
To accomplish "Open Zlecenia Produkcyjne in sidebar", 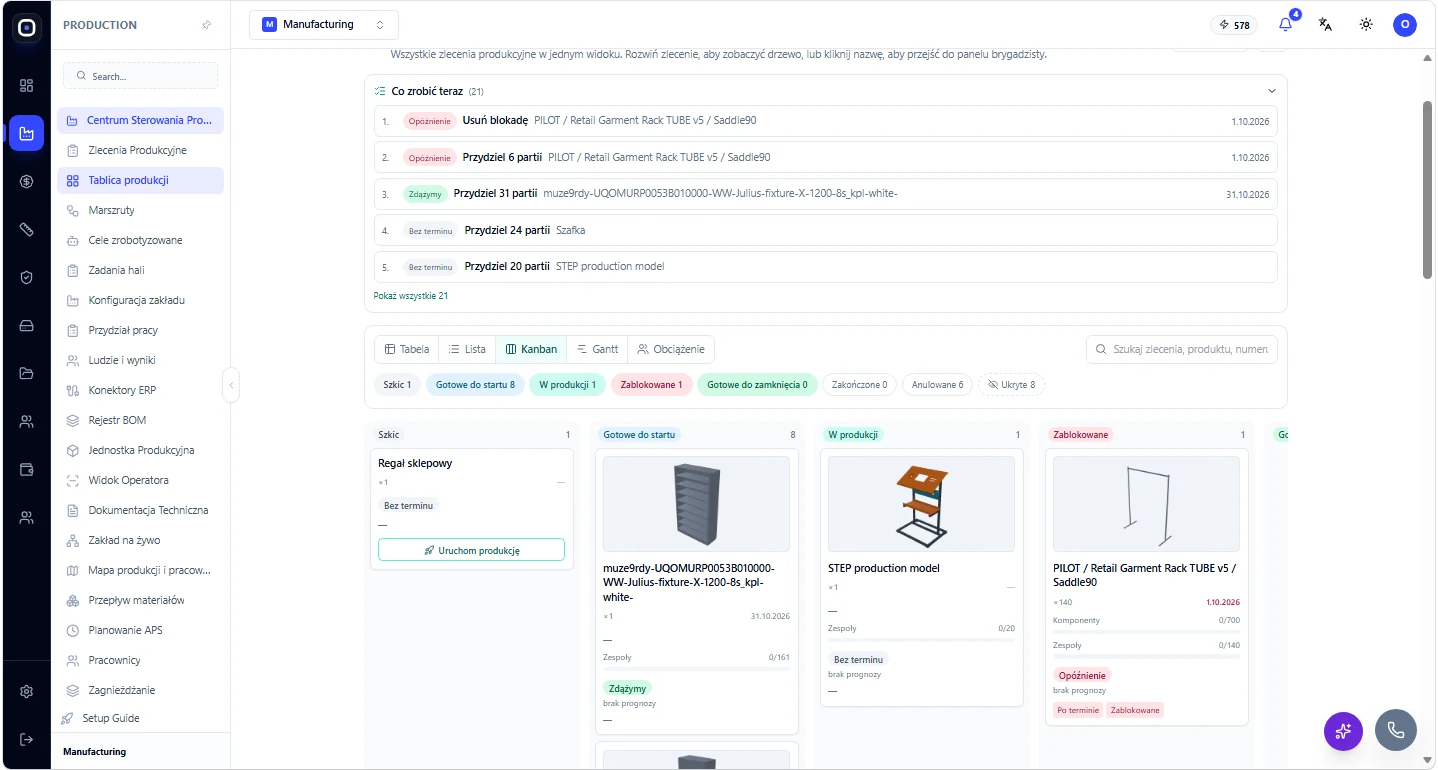I will [140, 150].
